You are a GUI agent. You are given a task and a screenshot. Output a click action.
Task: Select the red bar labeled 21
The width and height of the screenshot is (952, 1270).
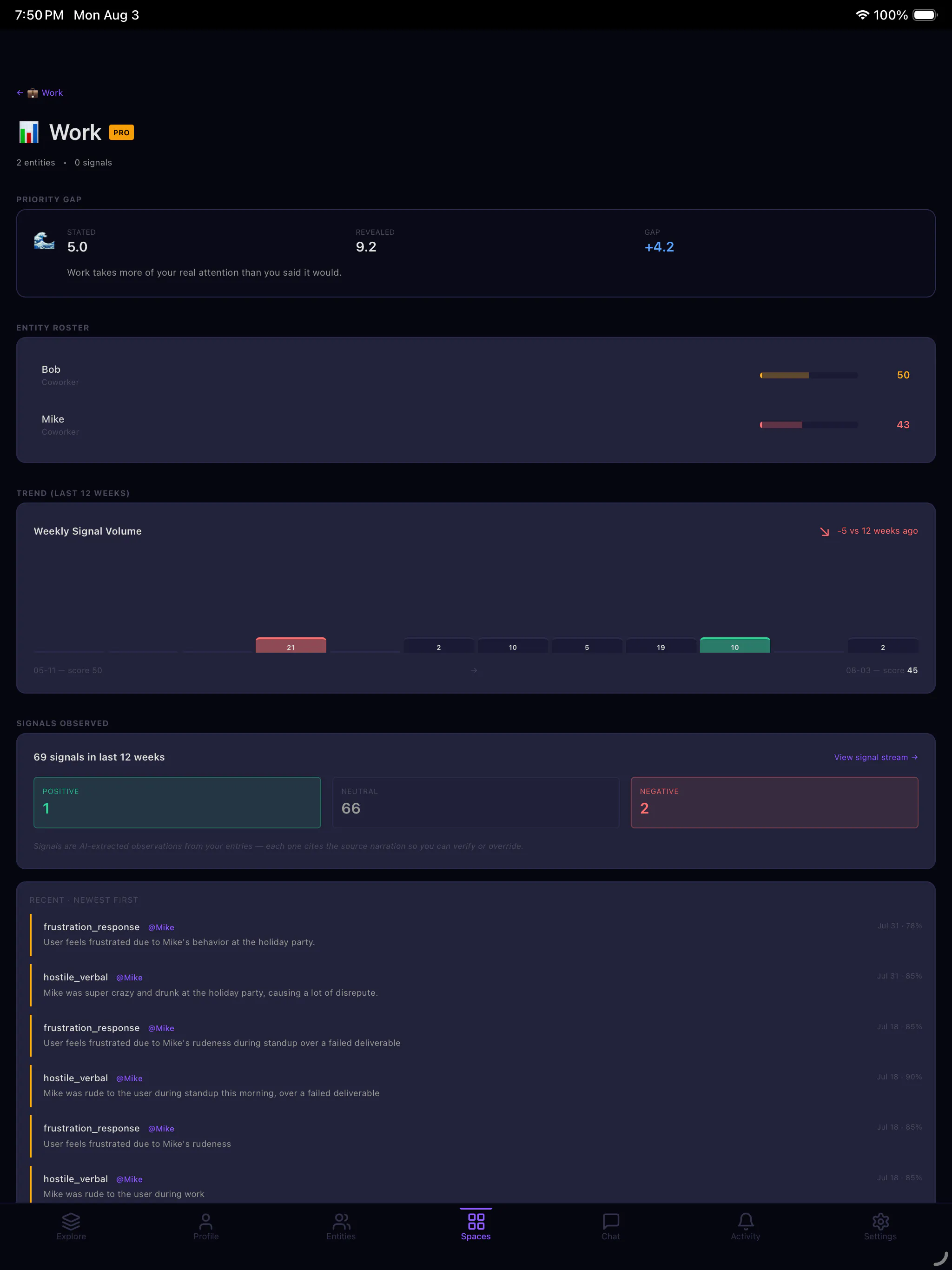click(291, 645)
